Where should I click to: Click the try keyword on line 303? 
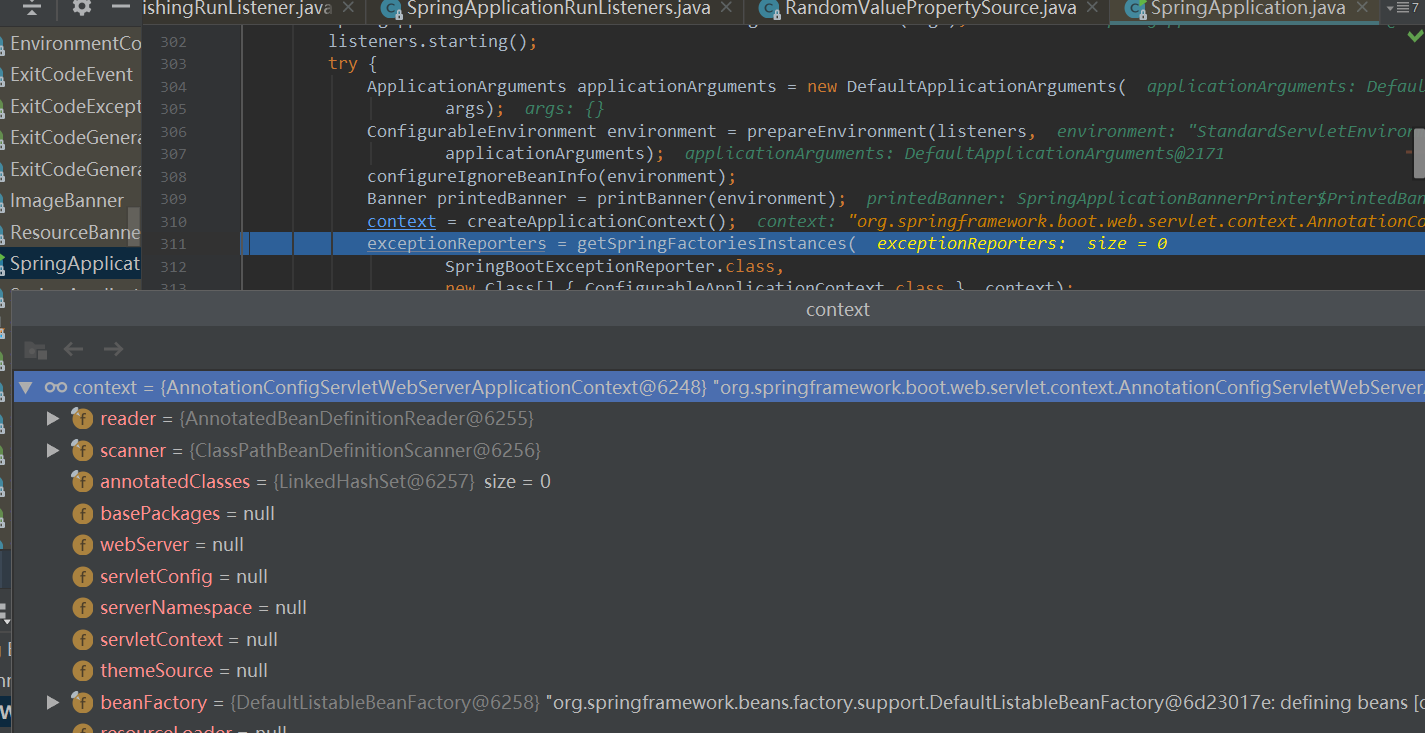(342, 64)
